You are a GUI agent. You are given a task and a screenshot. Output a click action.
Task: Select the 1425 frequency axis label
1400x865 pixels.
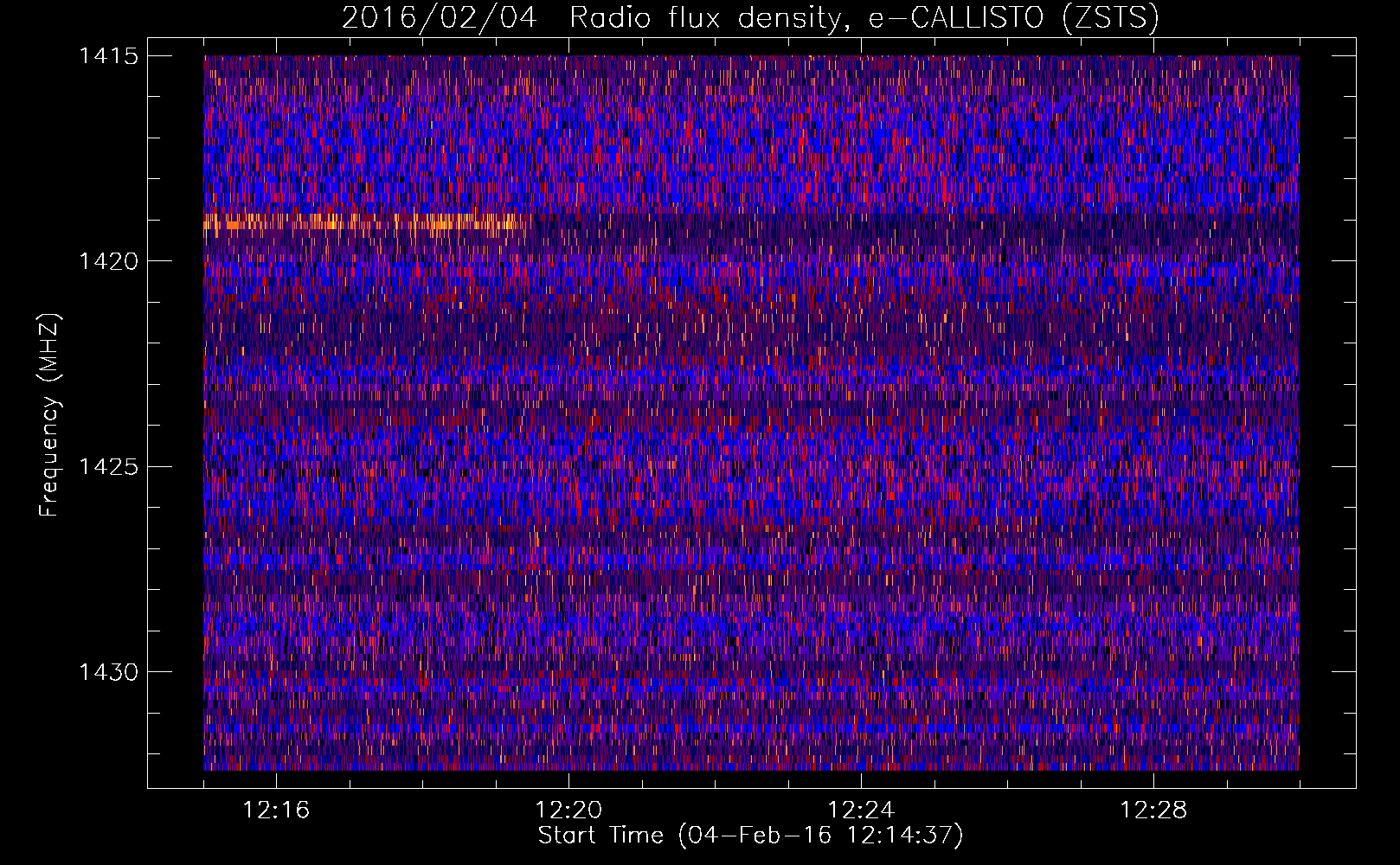tap(108, 467)
